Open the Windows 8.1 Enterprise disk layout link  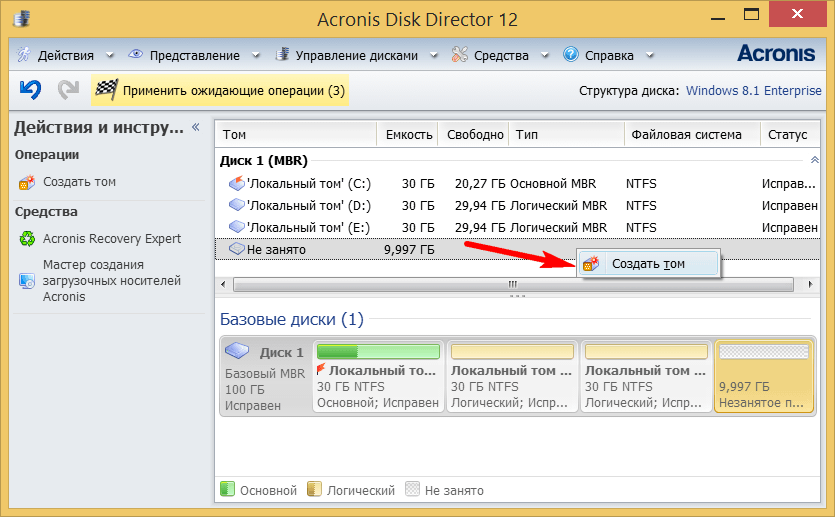click(x=753, y=91)
